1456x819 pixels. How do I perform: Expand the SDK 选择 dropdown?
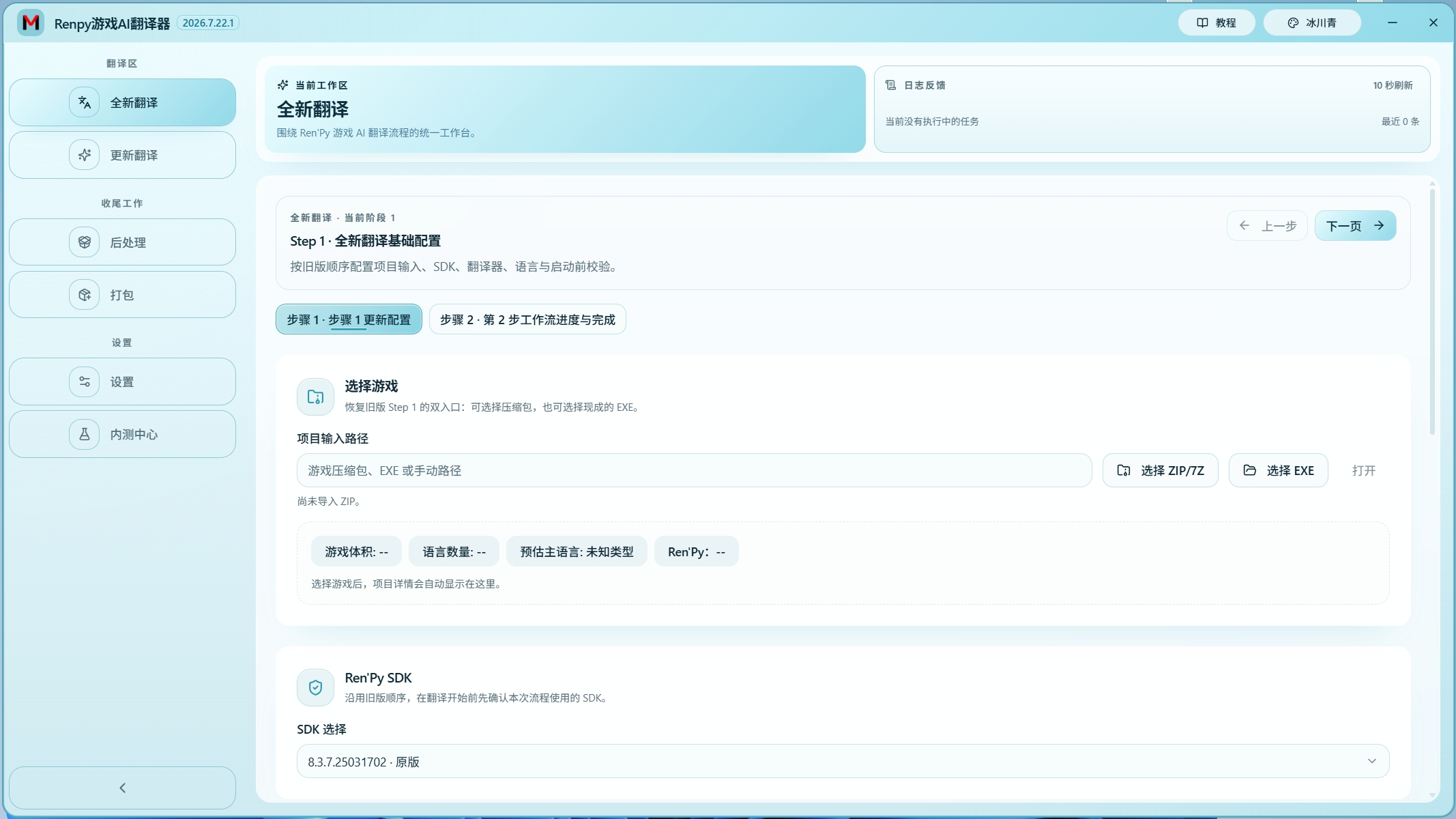point(843,761)
